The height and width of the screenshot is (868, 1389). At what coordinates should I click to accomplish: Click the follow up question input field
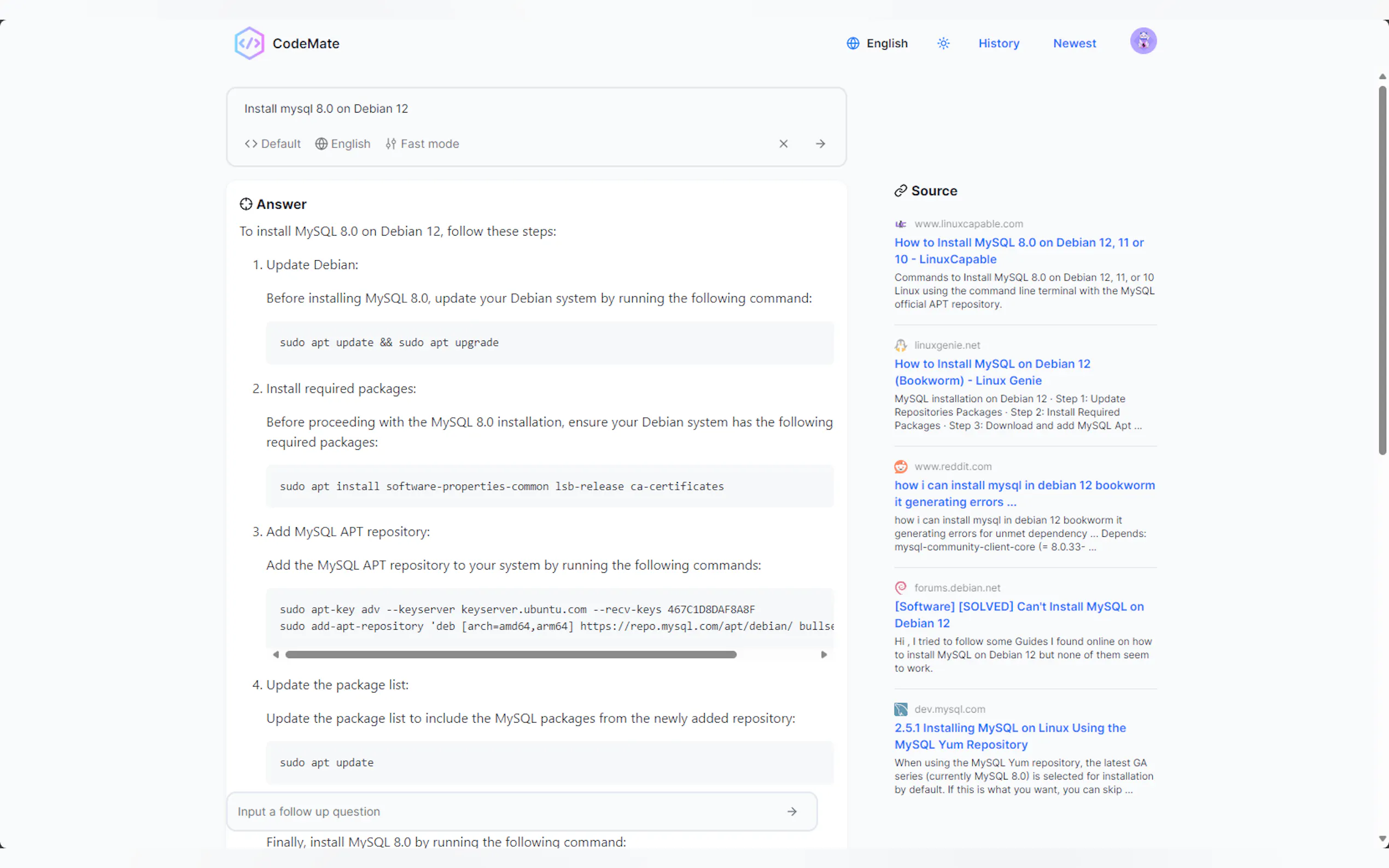coord(505,811)
